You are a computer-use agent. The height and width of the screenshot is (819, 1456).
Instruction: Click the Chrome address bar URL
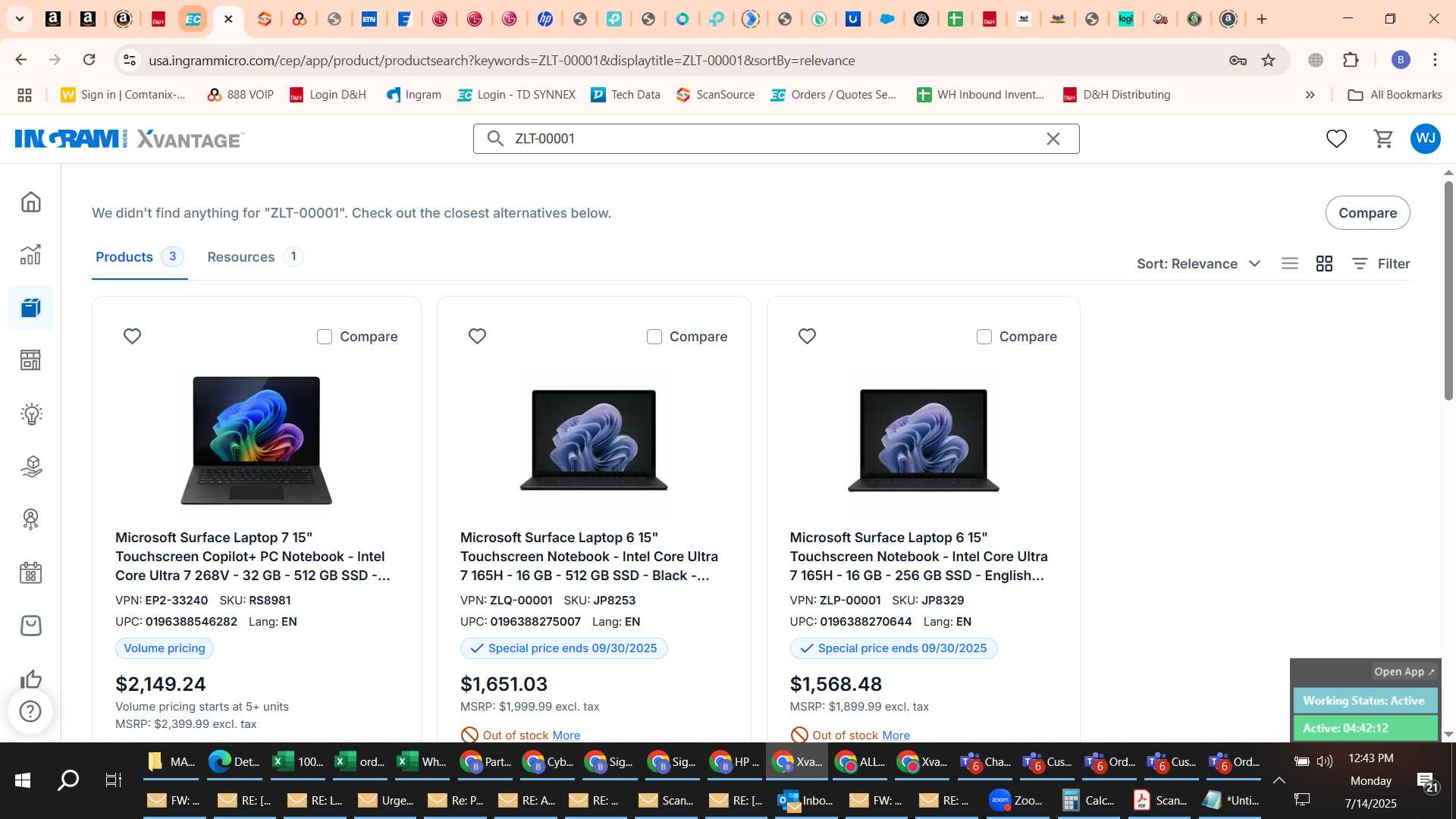pos(501,60)
